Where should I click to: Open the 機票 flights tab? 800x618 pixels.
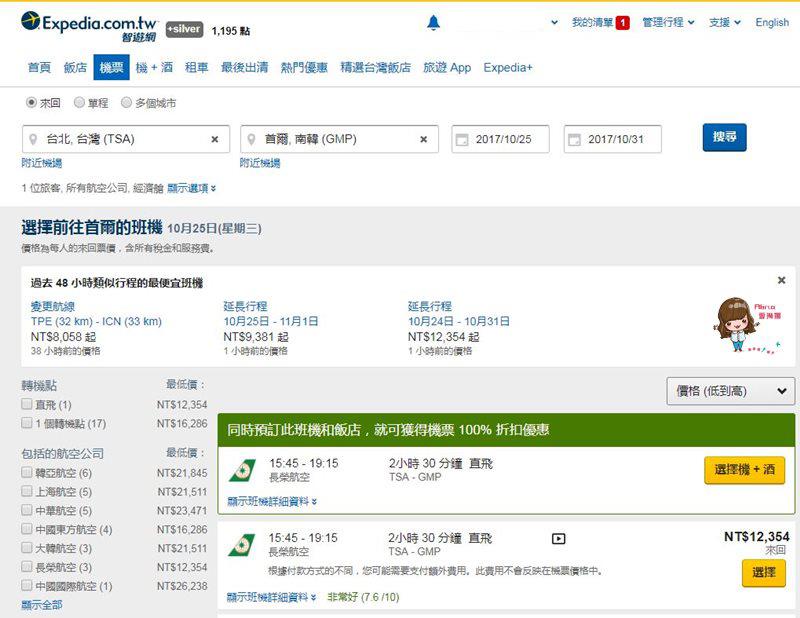coord(111,67)
